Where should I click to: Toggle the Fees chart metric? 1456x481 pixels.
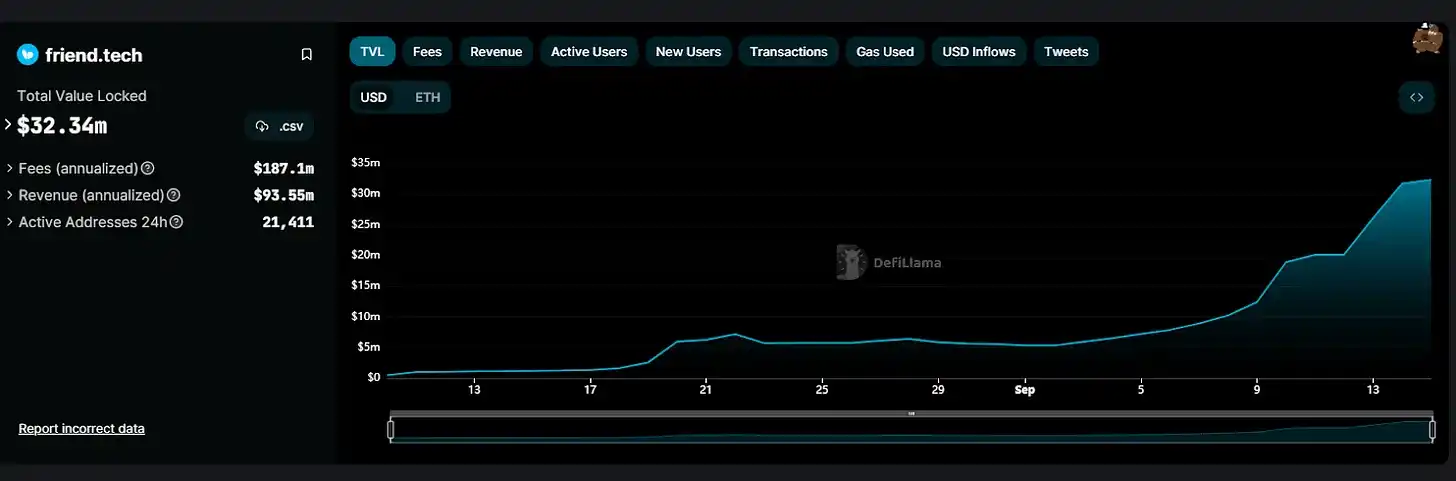pos(427,51)
